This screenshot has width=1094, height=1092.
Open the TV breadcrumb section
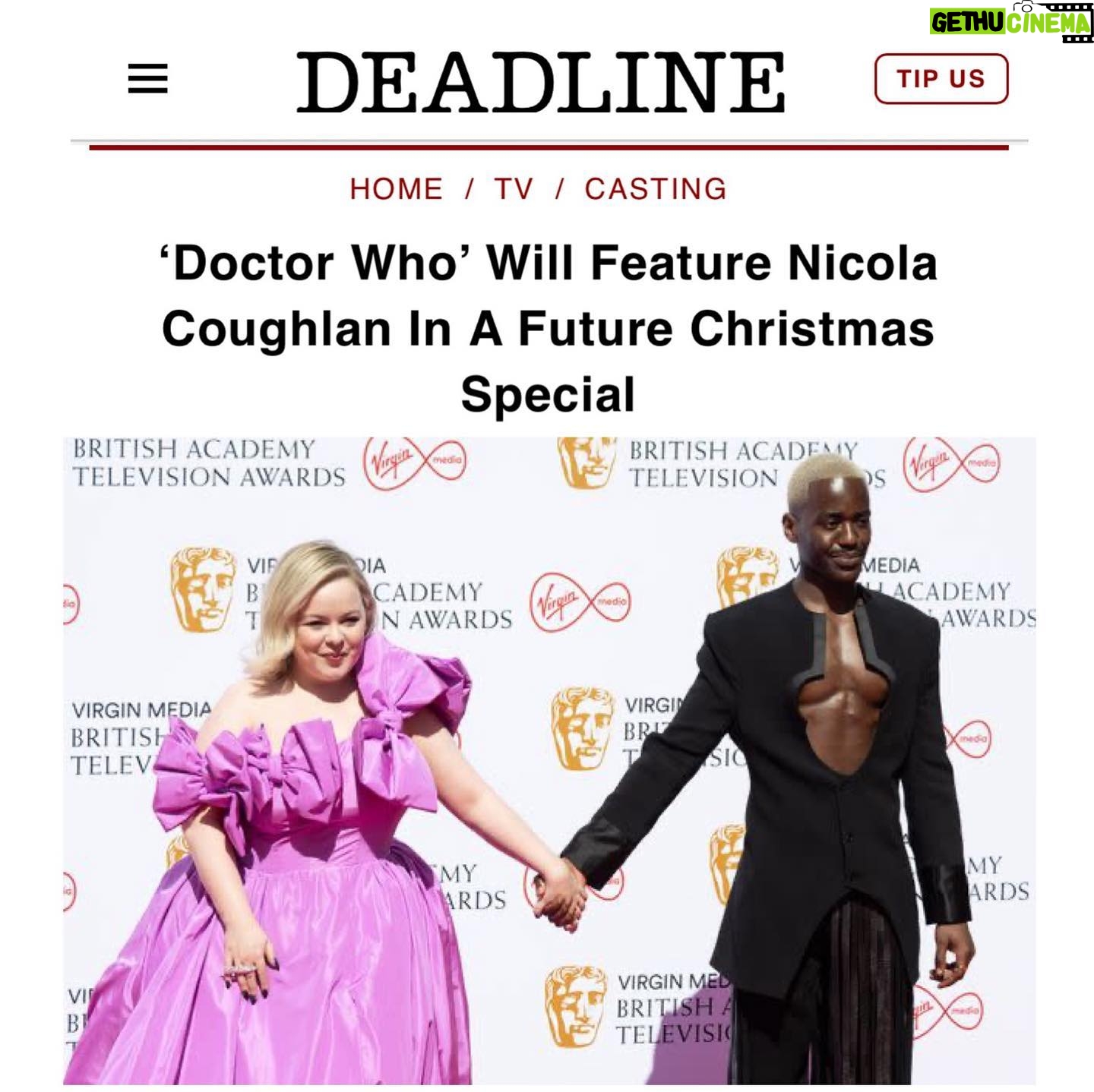(x=514, y=189)
